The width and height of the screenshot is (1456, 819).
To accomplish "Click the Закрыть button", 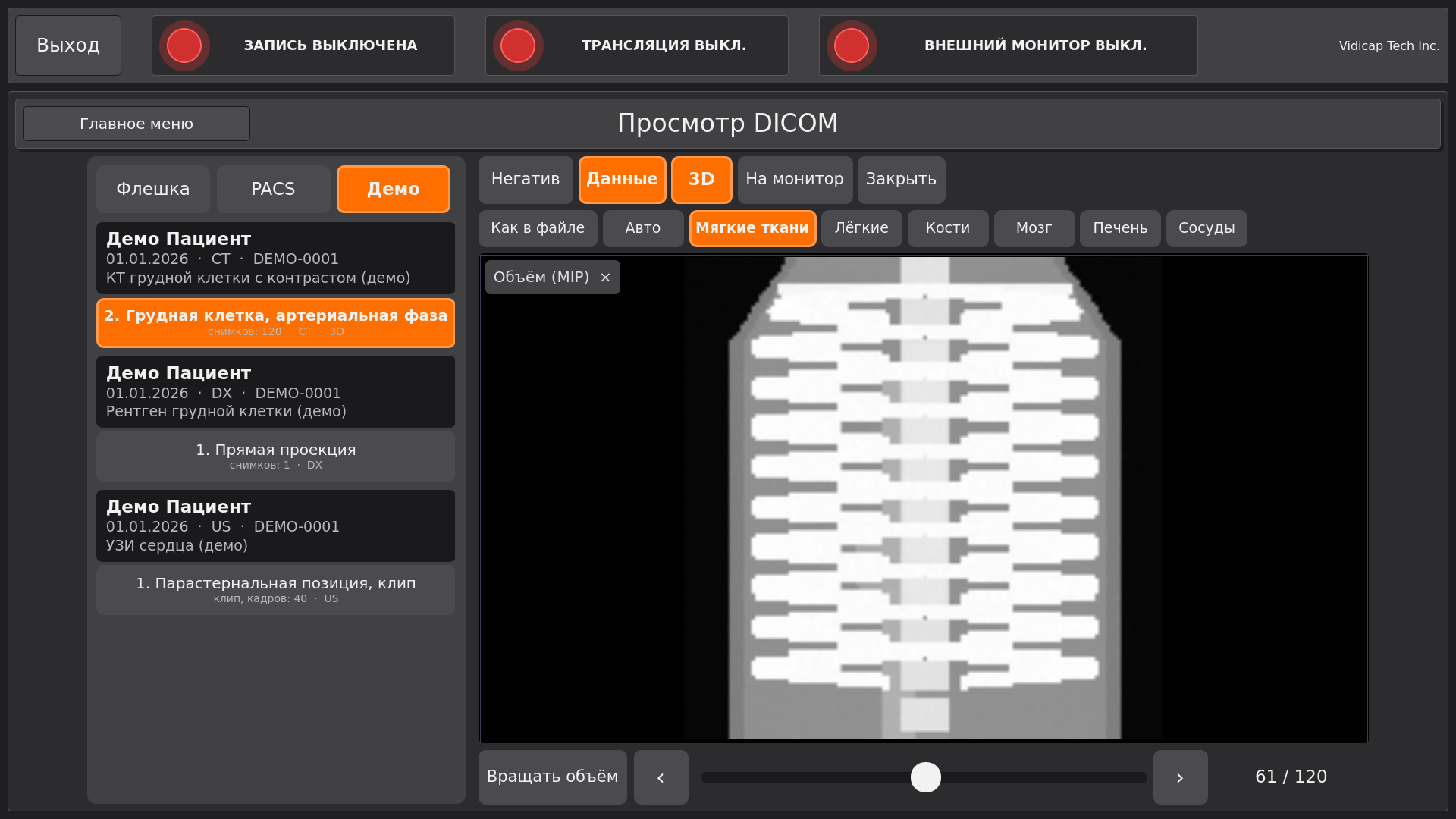I will click(x=902, y=180).
